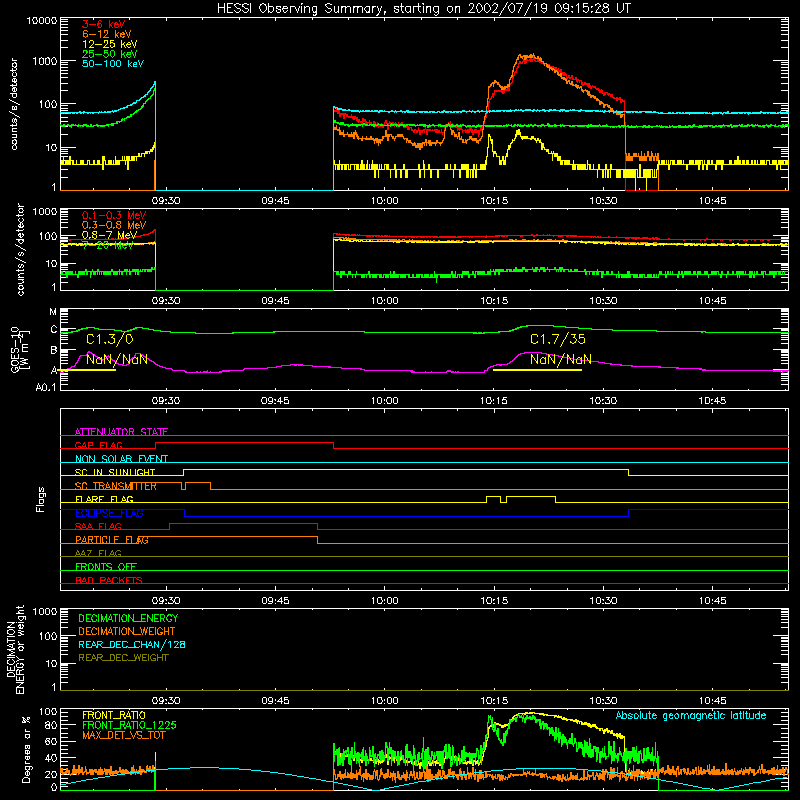Screen dimensions: 800x800
Task: Select the blue ECLIPSE_FLAG label
Action: point(109,513)
